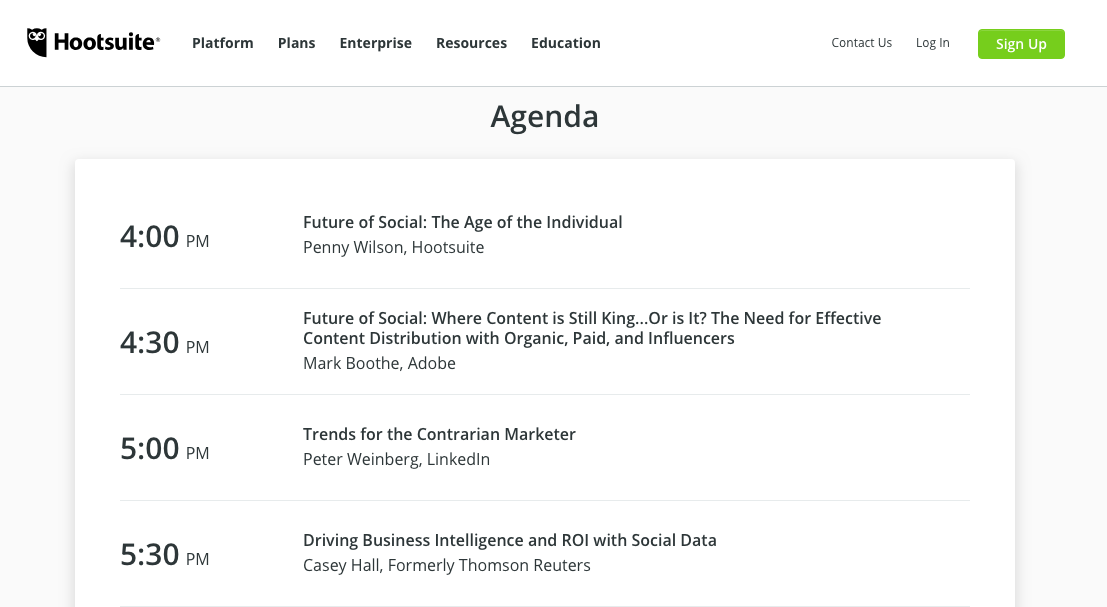1107x607 pixels.
Task: Expand the Education navigation menu
Action: [x=565, y=43]
